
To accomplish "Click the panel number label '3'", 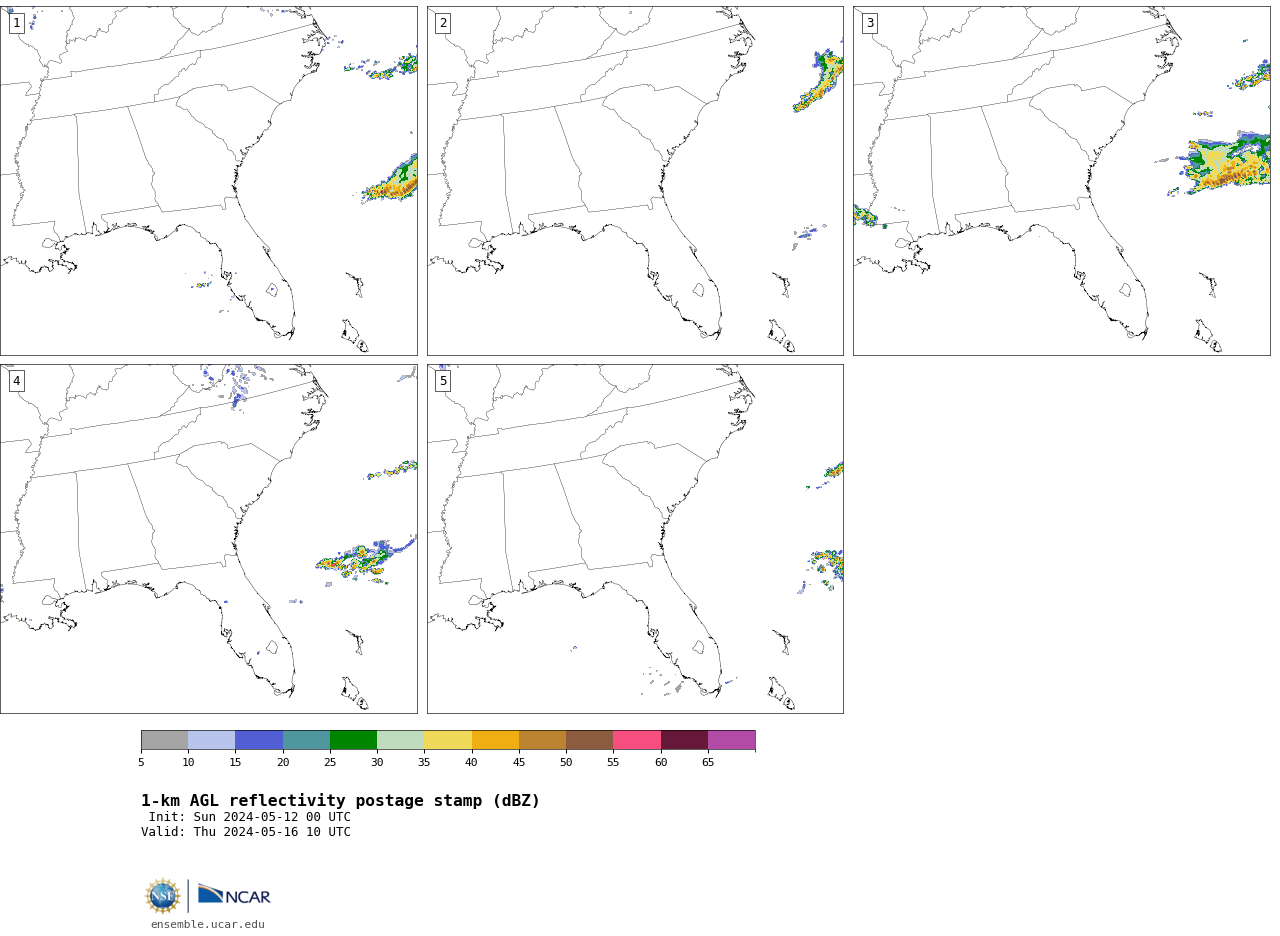I will pos(870,23).
